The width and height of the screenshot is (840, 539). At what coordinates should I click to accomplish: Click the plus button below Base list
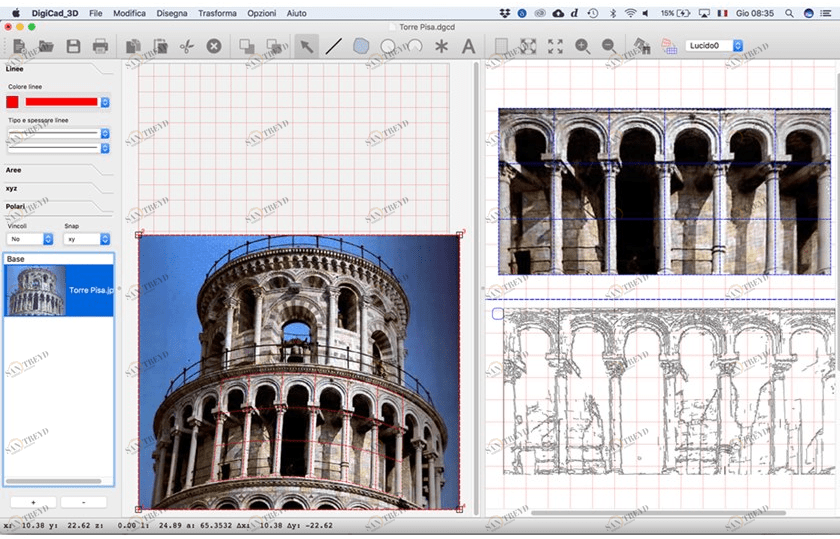tap(33, 501)
